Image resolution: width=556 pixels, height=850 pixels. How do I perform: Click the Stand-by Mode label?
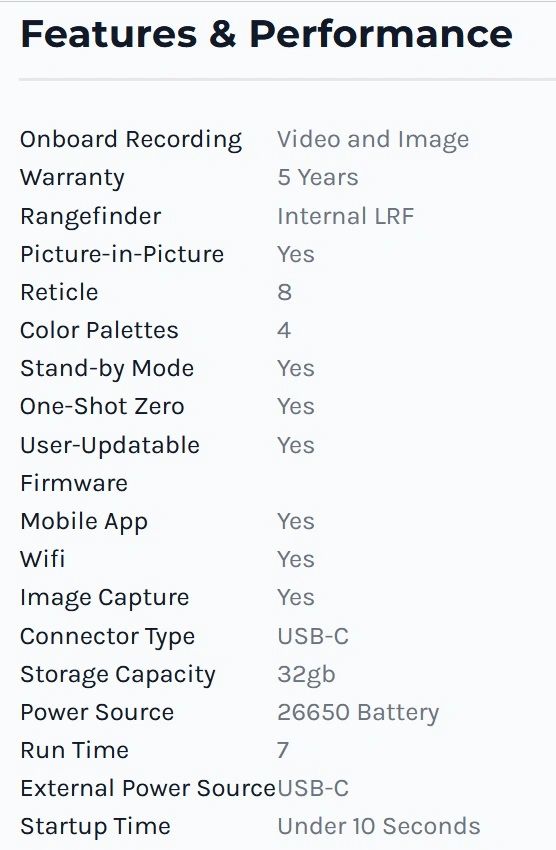(x=107, y=369)
